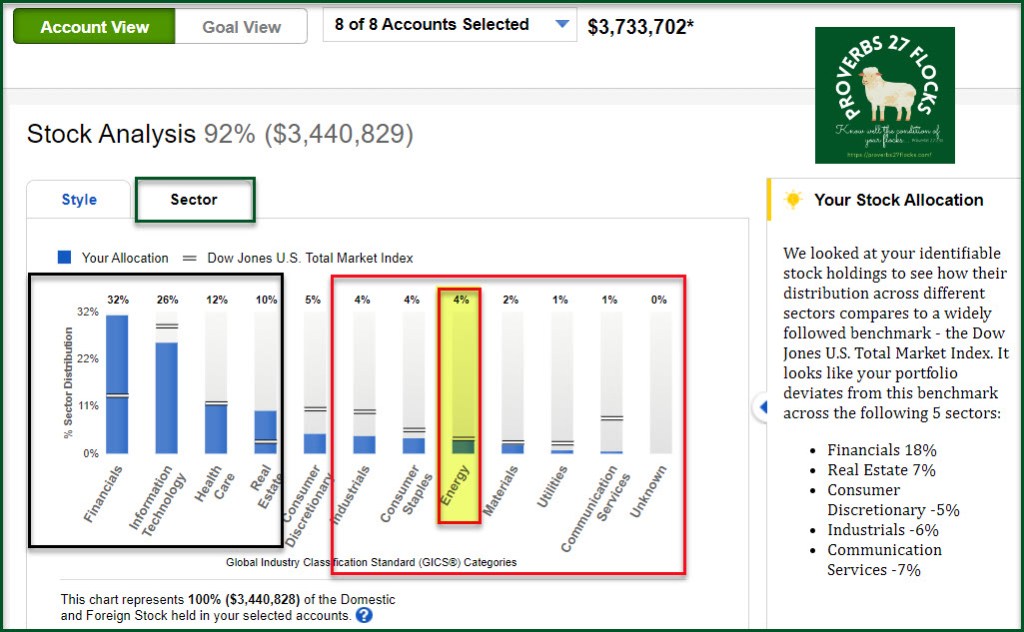Click the Financials bar in the chart

[117, 384]
